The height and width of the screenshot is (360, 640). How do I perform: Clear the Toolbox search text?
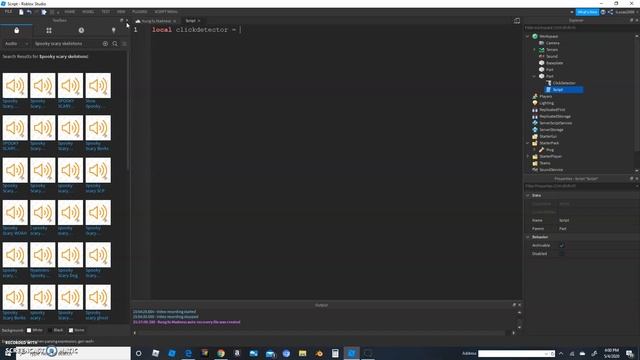click(105, 44)
